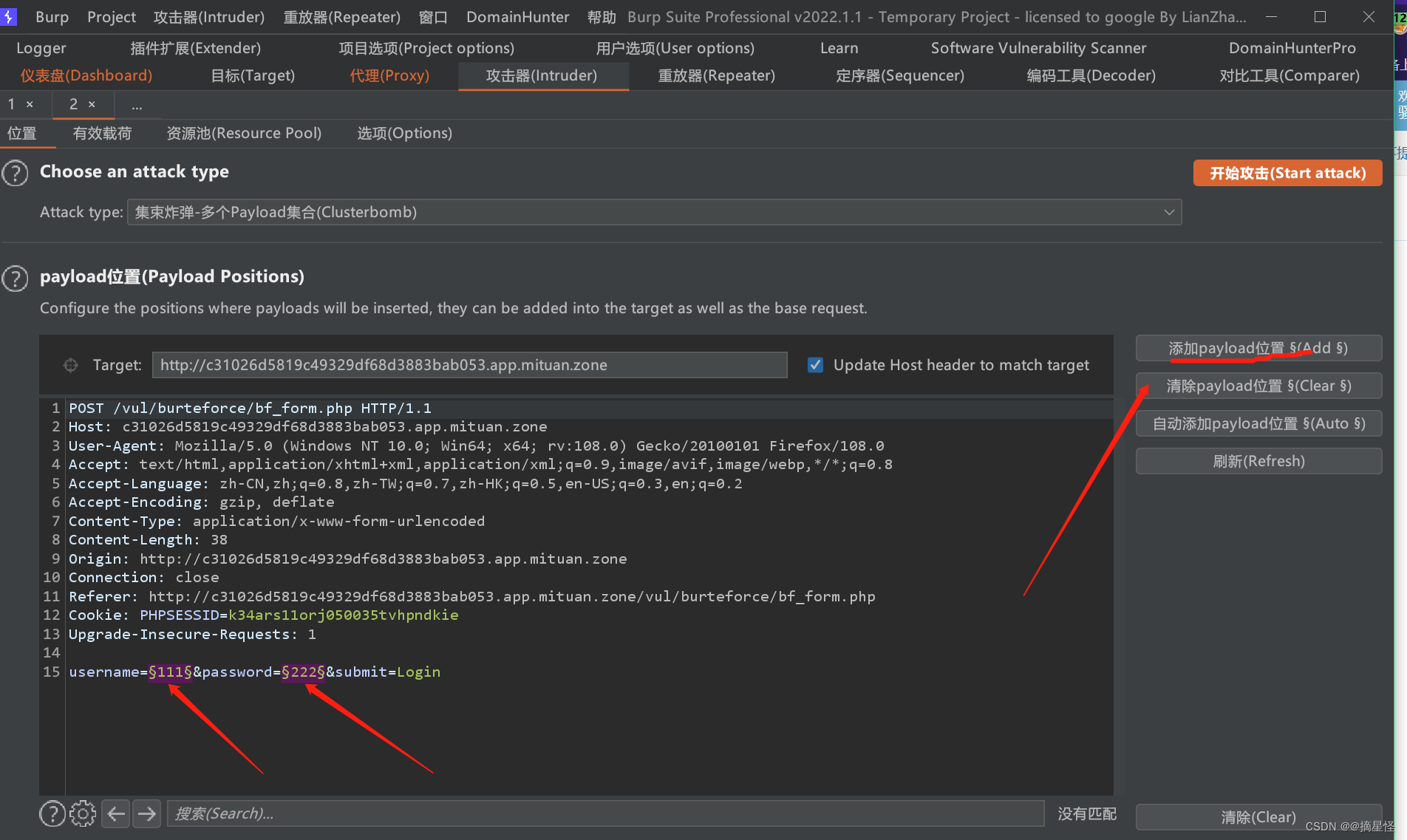Open the 帮助 menu
1407x840 pixels.
(602, 17)
